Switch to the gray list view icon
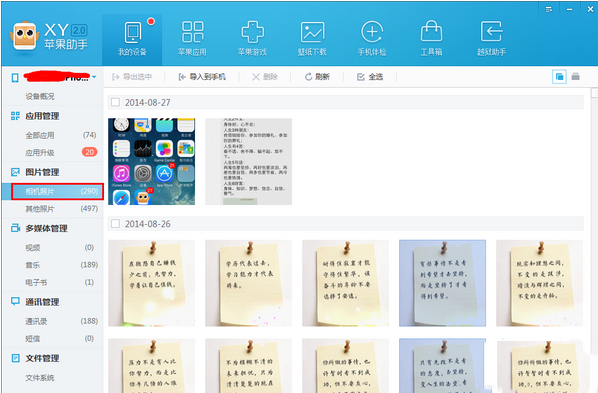Screen dimensions: 598x393 [575, 77]
